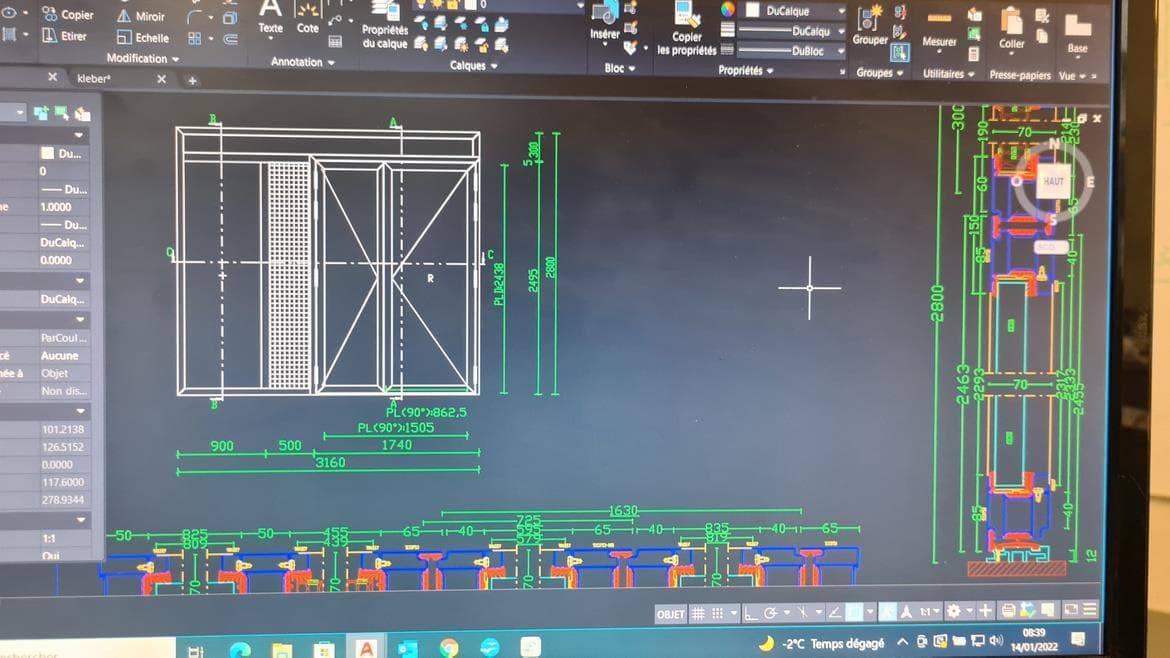The width and height of the screenshot is (1170, 658).
Task: Open a new drawing tab with plus
Action: coord(192,81)
